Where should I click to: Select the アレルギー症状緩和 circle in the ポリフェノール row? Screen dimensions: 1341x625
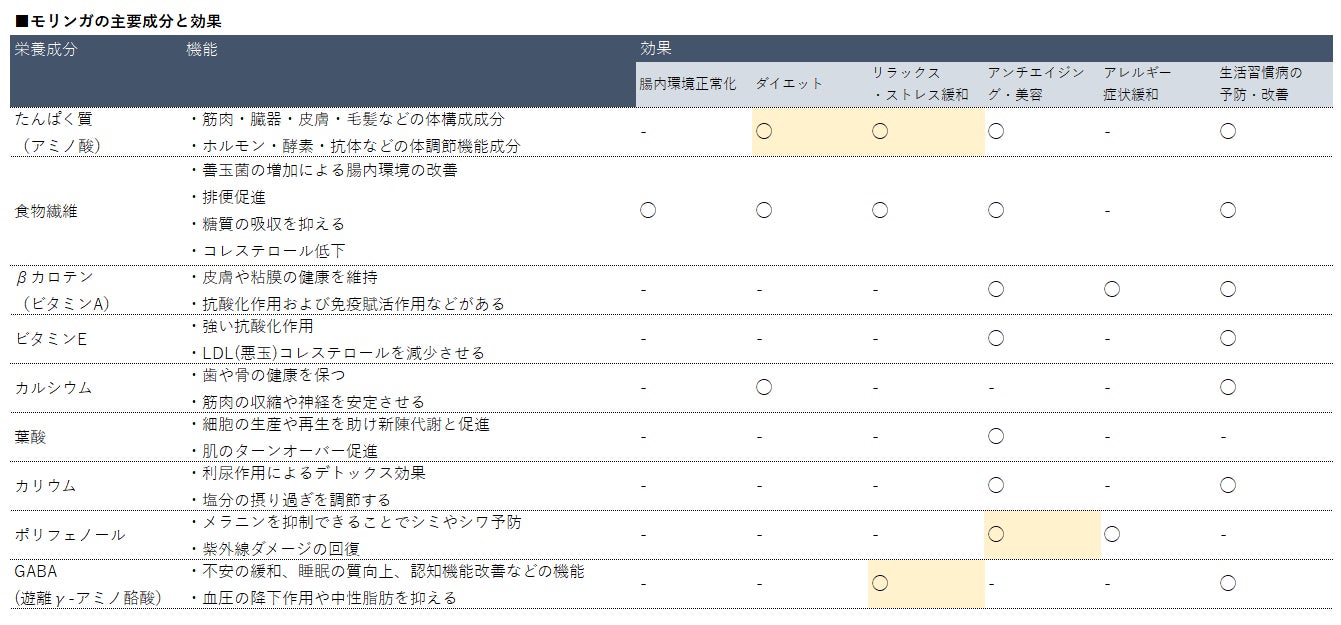click(x=1112, y=534)
